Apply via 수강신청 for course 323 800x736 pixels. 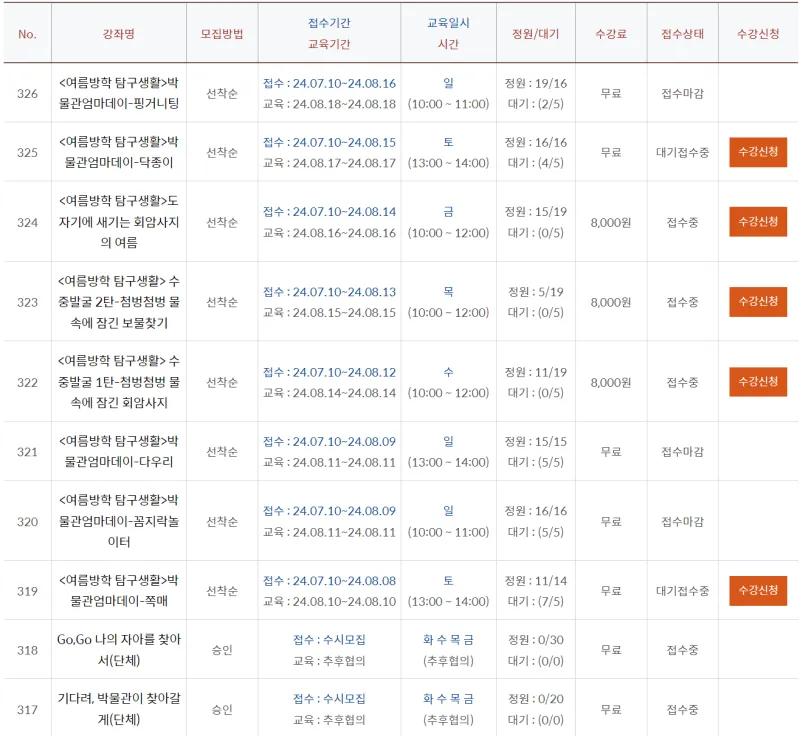758,301
